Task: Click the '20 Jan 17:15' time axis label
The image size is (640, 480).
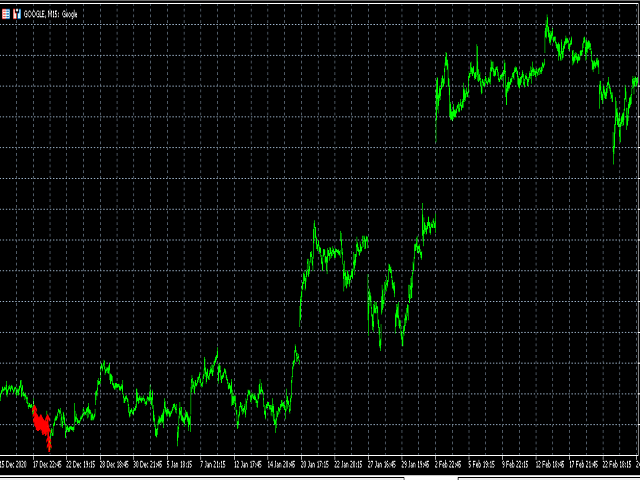Action: [315, 464]
